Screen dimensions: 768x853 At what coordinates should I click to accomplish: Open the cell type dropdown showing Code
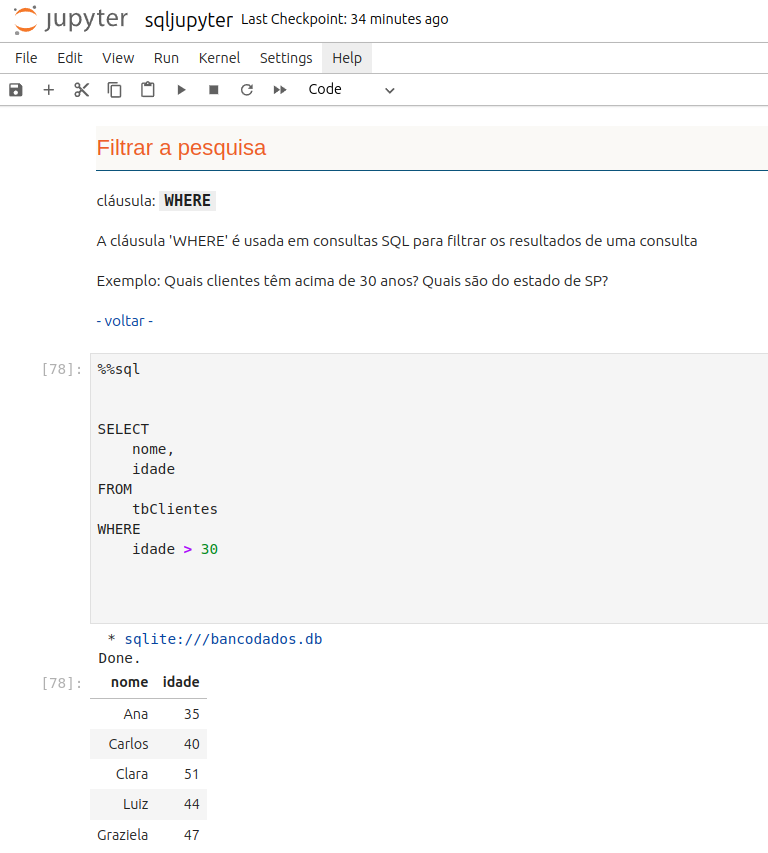(351, 90)
